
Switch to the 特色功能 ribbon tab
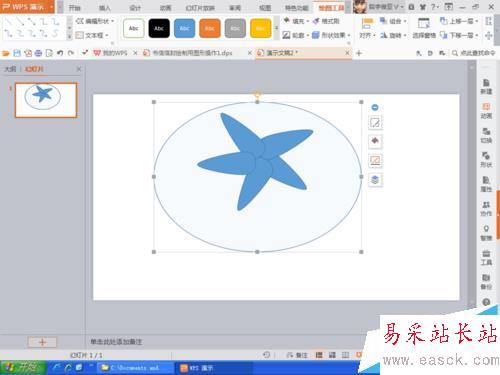(297, 7)
